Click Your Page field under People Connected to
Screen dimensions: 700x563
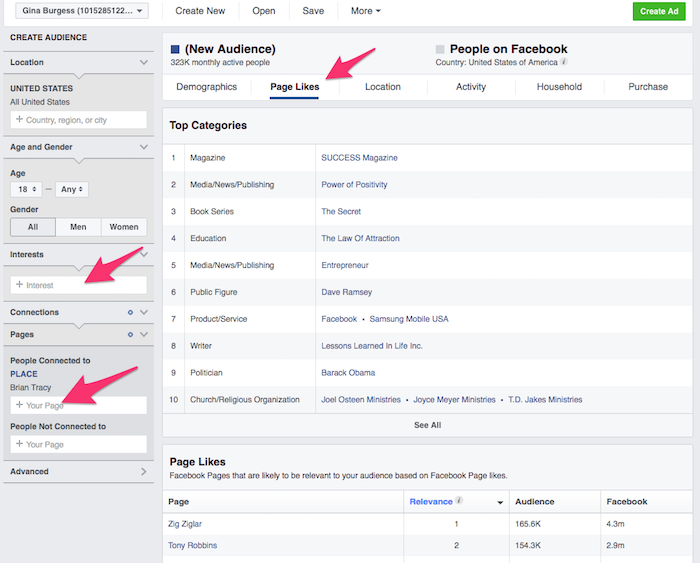[79, 405]
